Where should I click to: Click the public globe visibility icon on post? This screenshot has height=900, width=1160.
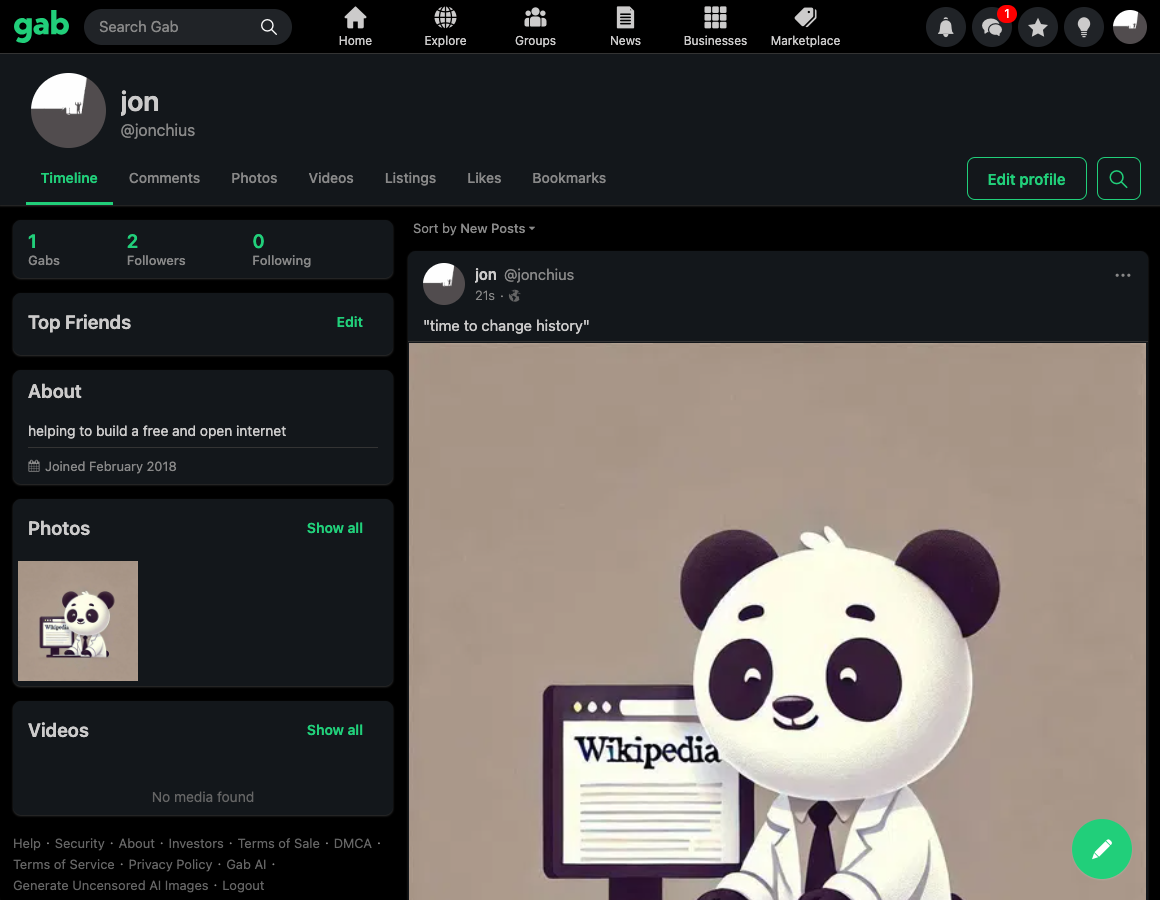point(515,296)
